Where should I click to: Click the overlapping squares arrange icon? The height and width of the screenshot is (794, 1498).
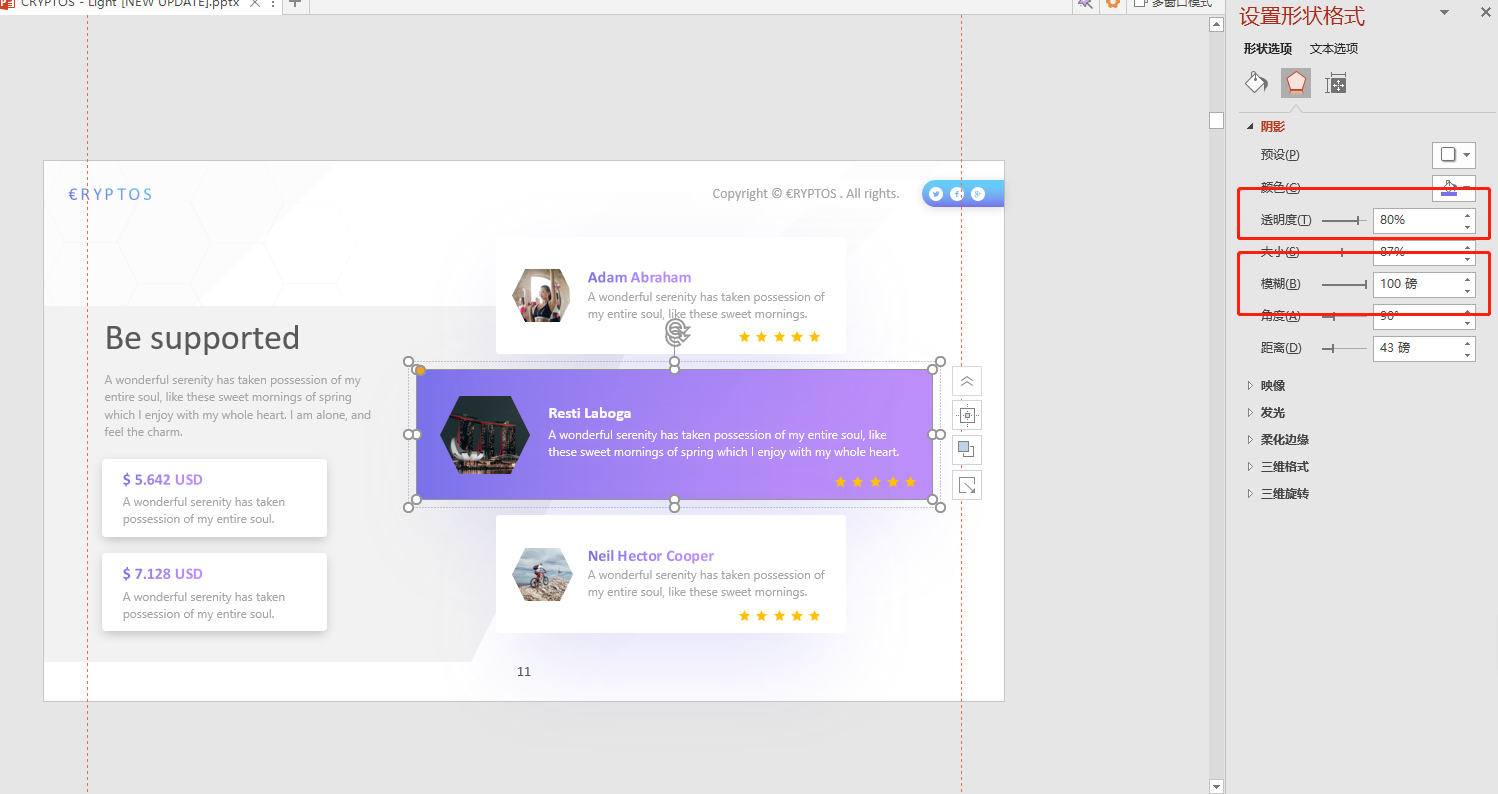click(967, 450)
